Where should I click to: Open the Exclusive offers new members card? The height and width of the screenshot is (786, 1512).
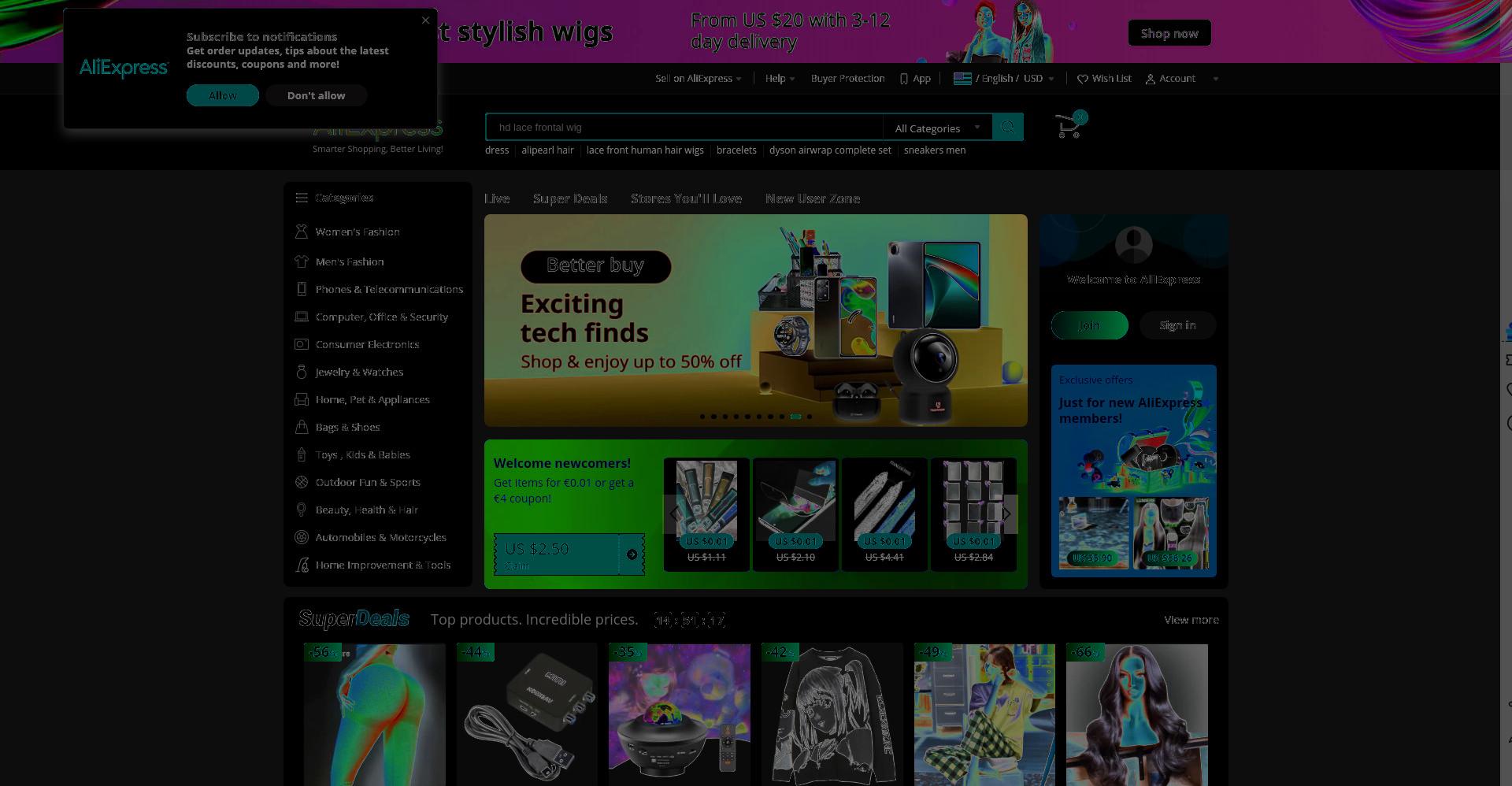tap(1134, 470)
